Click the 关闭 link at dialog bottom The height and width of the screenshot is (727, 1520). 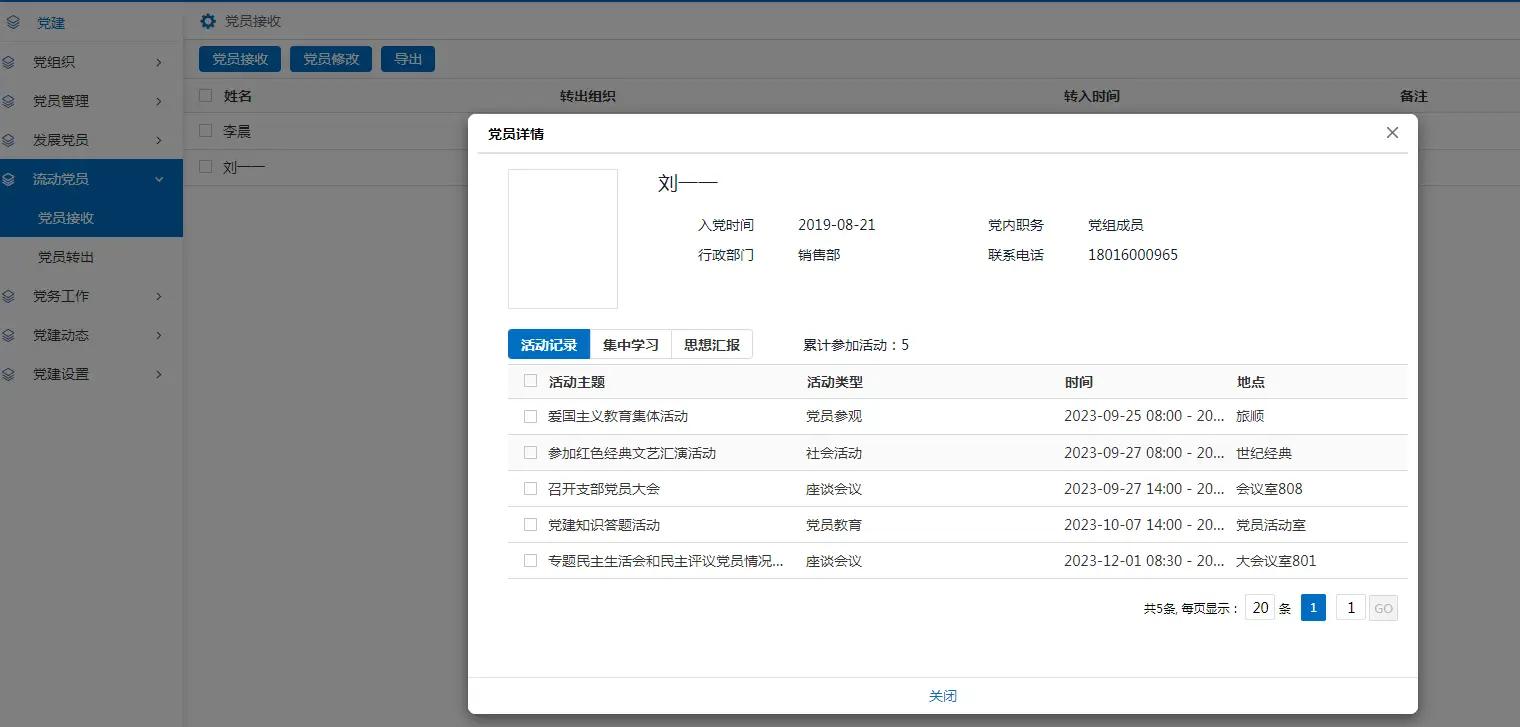[x=942, y=696]
